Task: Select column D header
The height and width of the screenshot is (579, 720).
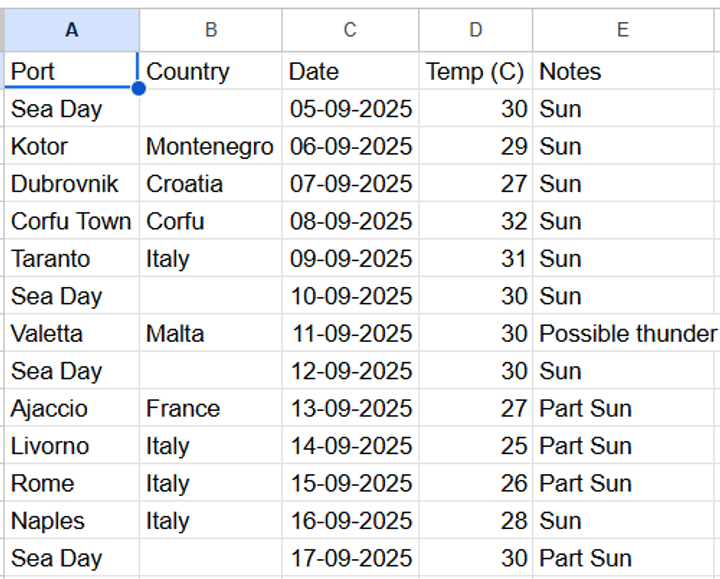Action: (x=476, y=30)
